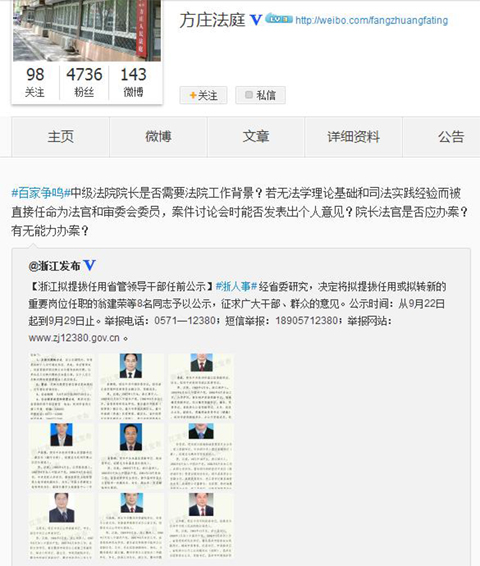Open the top-middle portrait document thumbnail
Viewport: 480px width, 566px height.
click(x=131, y=387)
